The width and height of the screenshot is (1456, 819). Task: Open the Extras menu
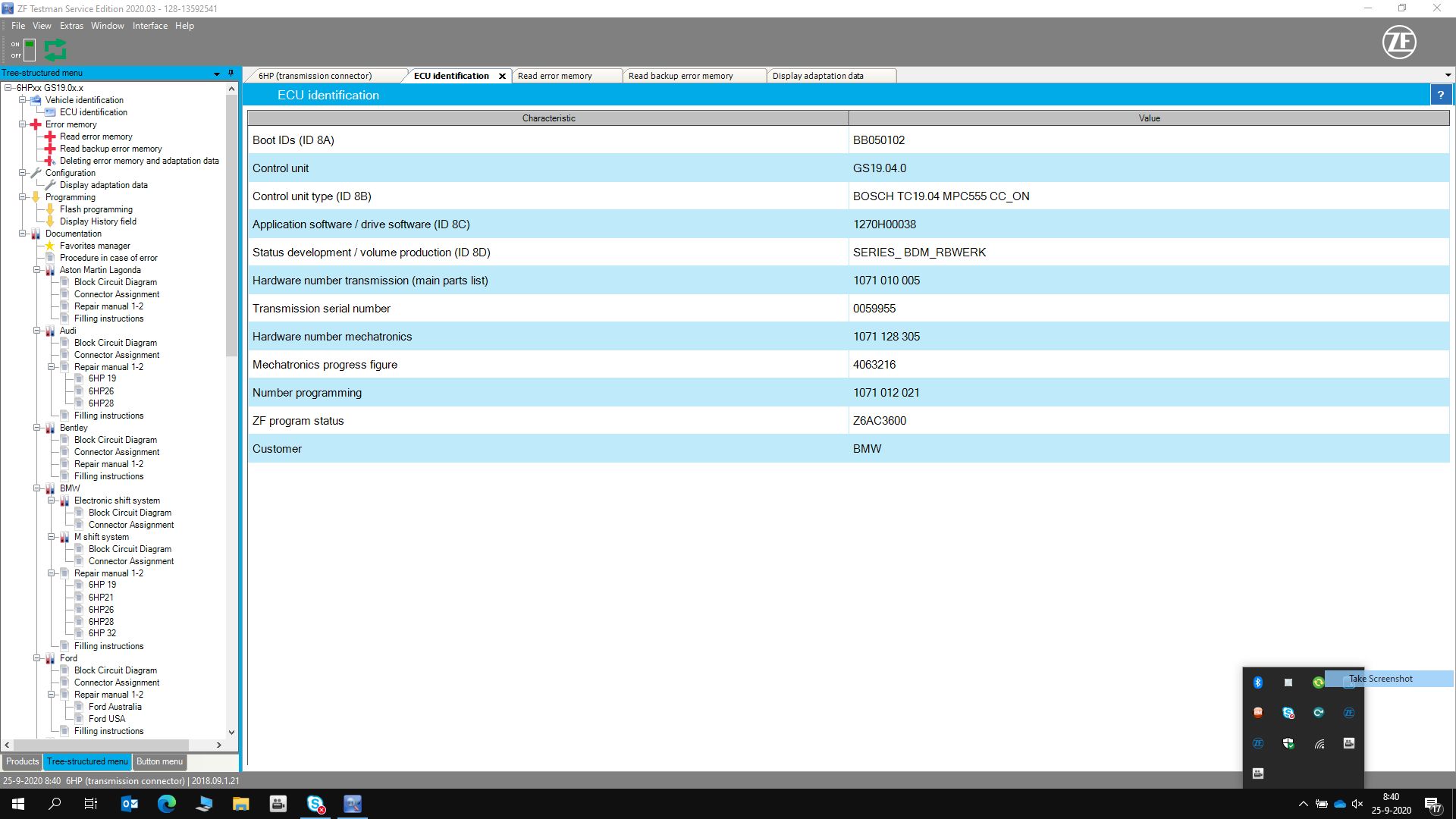tap(71, 26)
